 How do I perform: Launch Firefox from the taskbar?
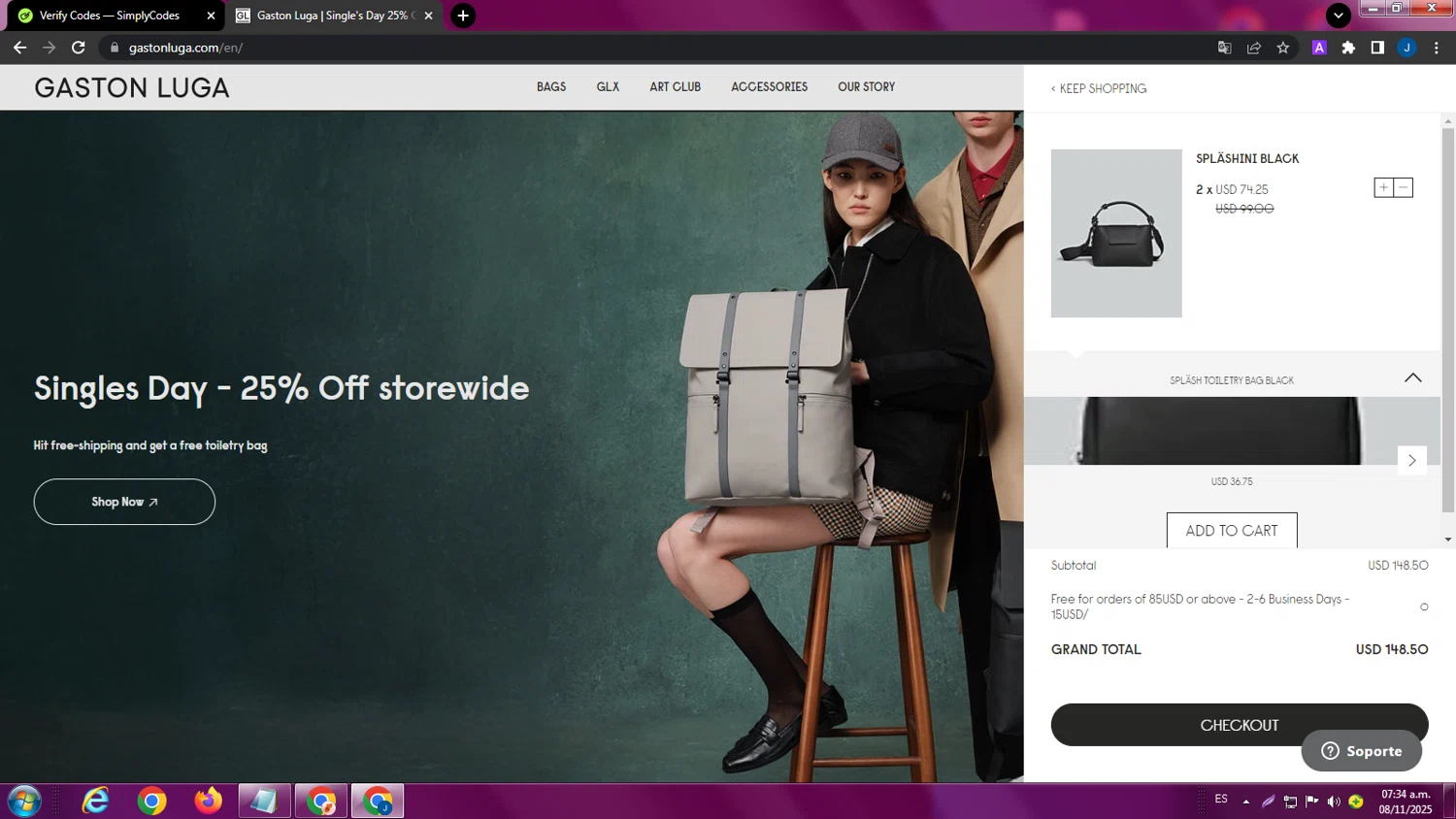(208, 801)
